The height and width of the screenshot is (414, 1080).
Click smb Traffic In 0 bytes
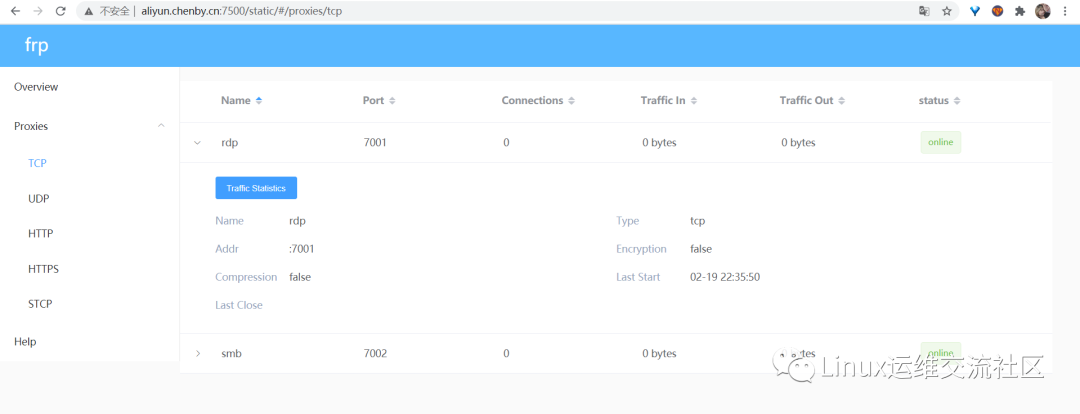click(659, 353)
